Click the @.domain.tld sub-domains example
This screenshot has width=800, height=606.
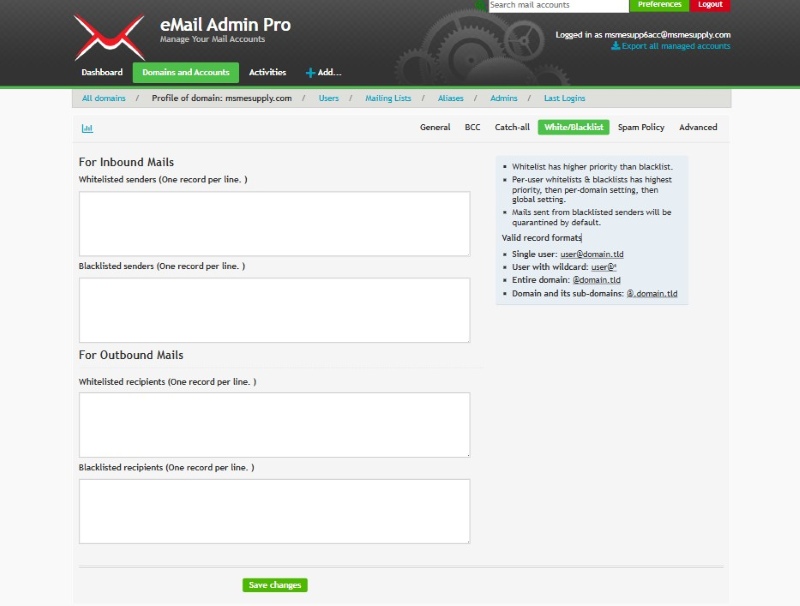[x=652, y=293]
